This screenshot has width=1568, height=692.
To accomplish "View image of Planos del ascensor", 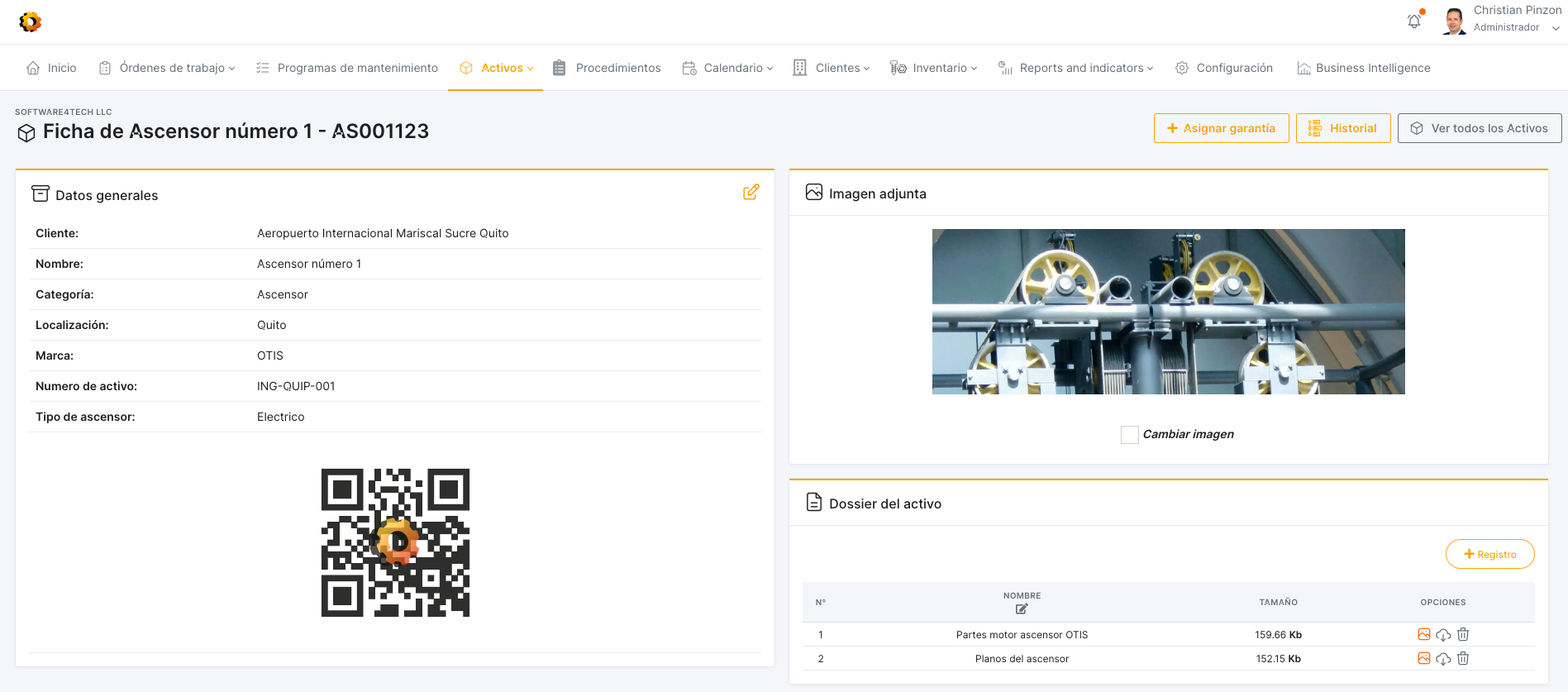I will [1423, 658].
